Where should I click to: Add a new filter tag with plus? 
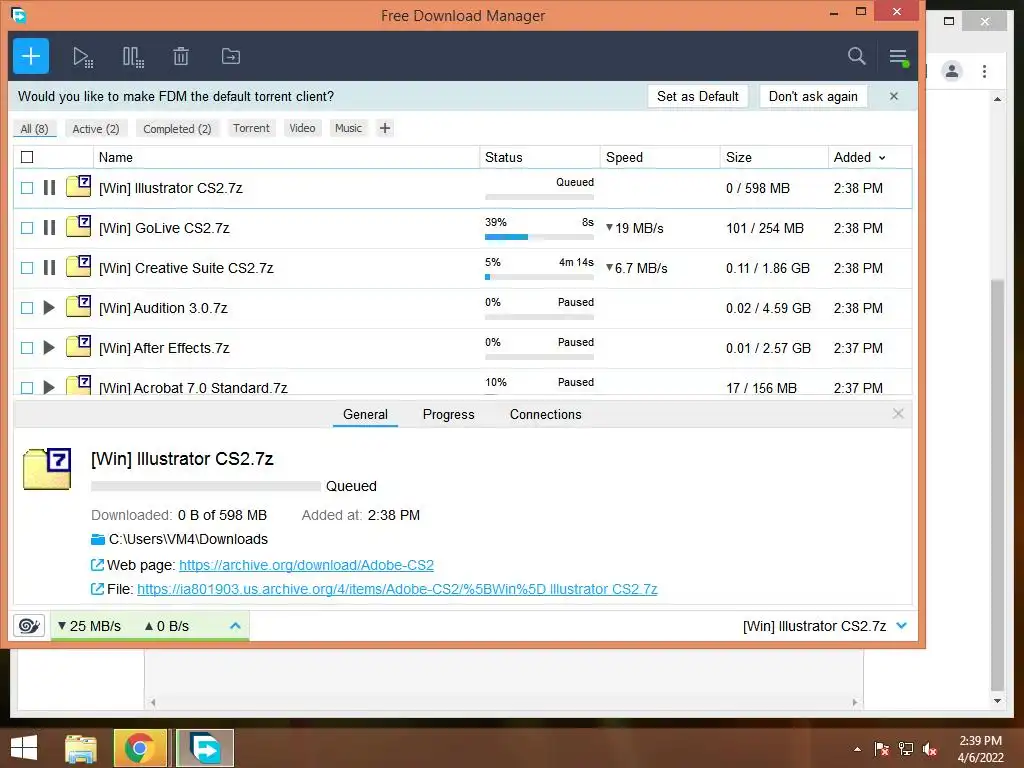coord(385,128)
